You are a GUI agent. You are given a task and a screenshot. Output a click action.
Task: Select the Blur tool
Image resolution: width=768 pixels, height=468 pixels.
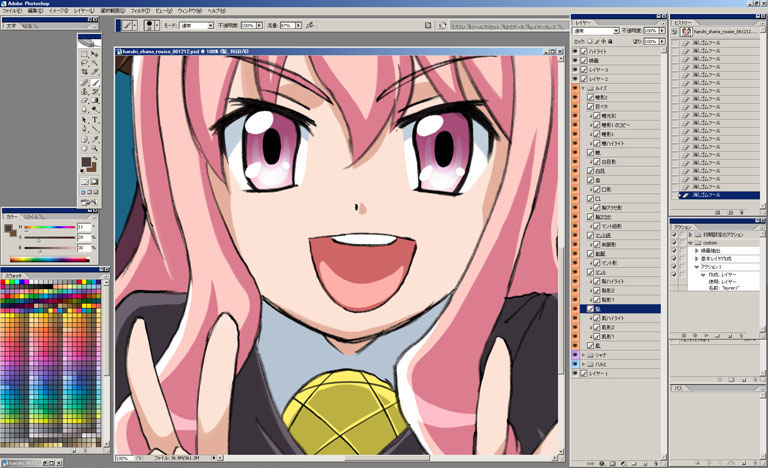85,109
